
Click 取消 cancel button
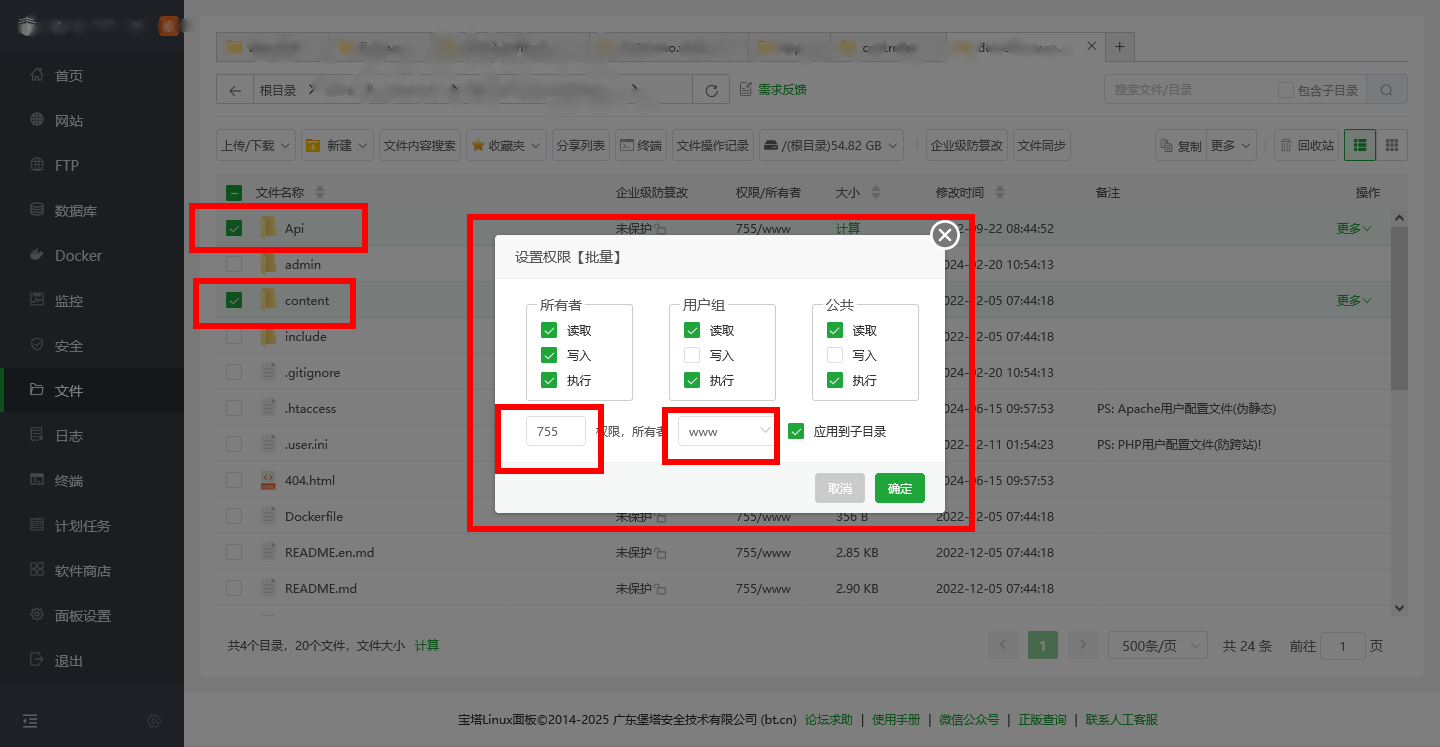pos(840,488)
